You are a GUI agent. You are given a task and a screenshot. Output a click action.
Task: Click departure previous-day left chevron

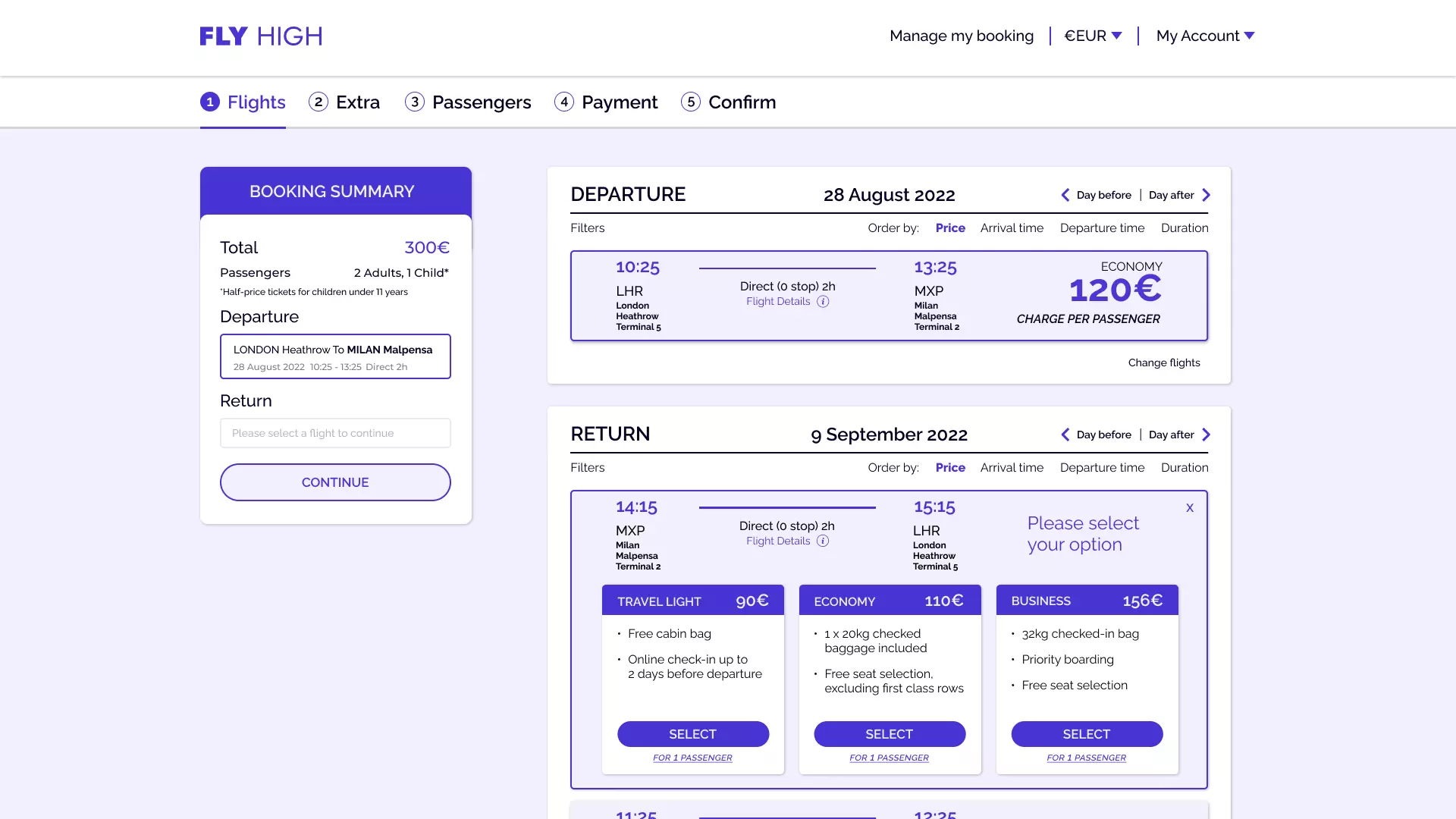coord(1065,195)
